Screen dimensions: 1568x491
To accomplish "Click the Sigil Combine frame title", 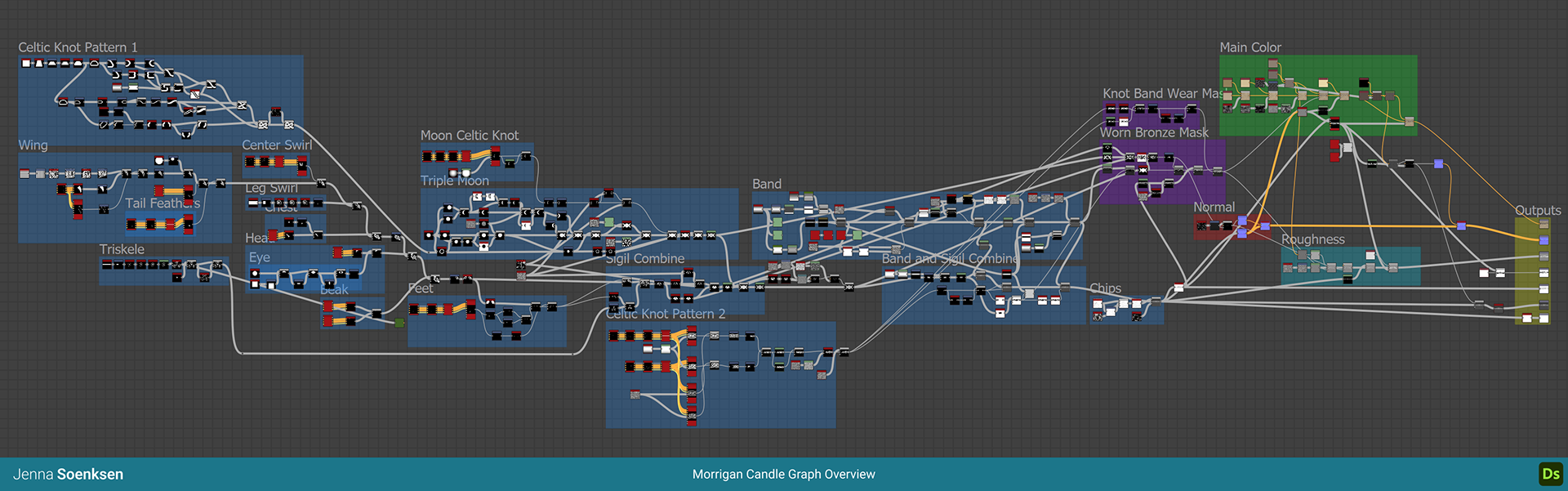I will click(x=645, y=259).
